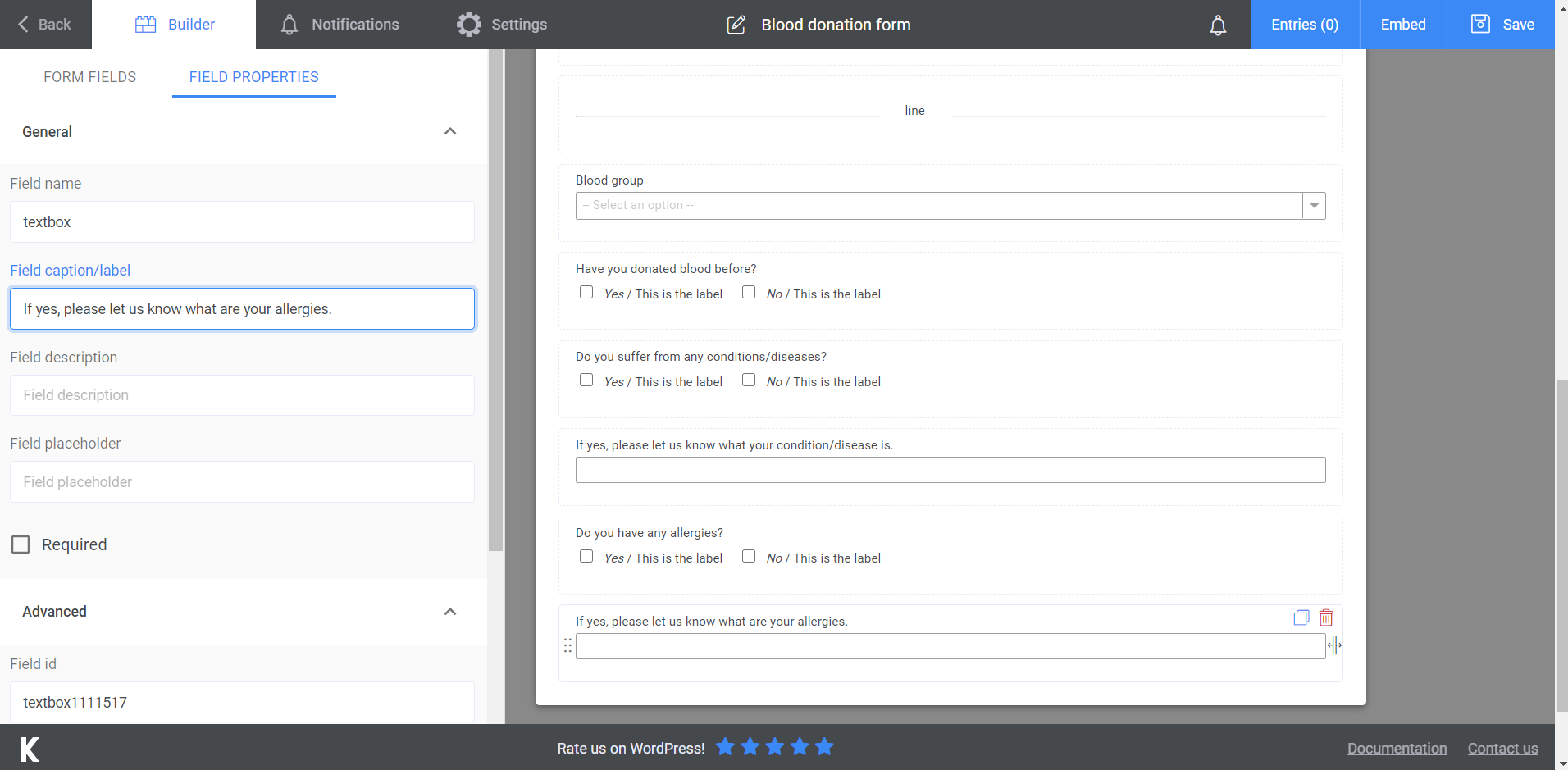Check Yes for donated blood before question
Viewport: 1568px width, 770px height.
point(586,292)
